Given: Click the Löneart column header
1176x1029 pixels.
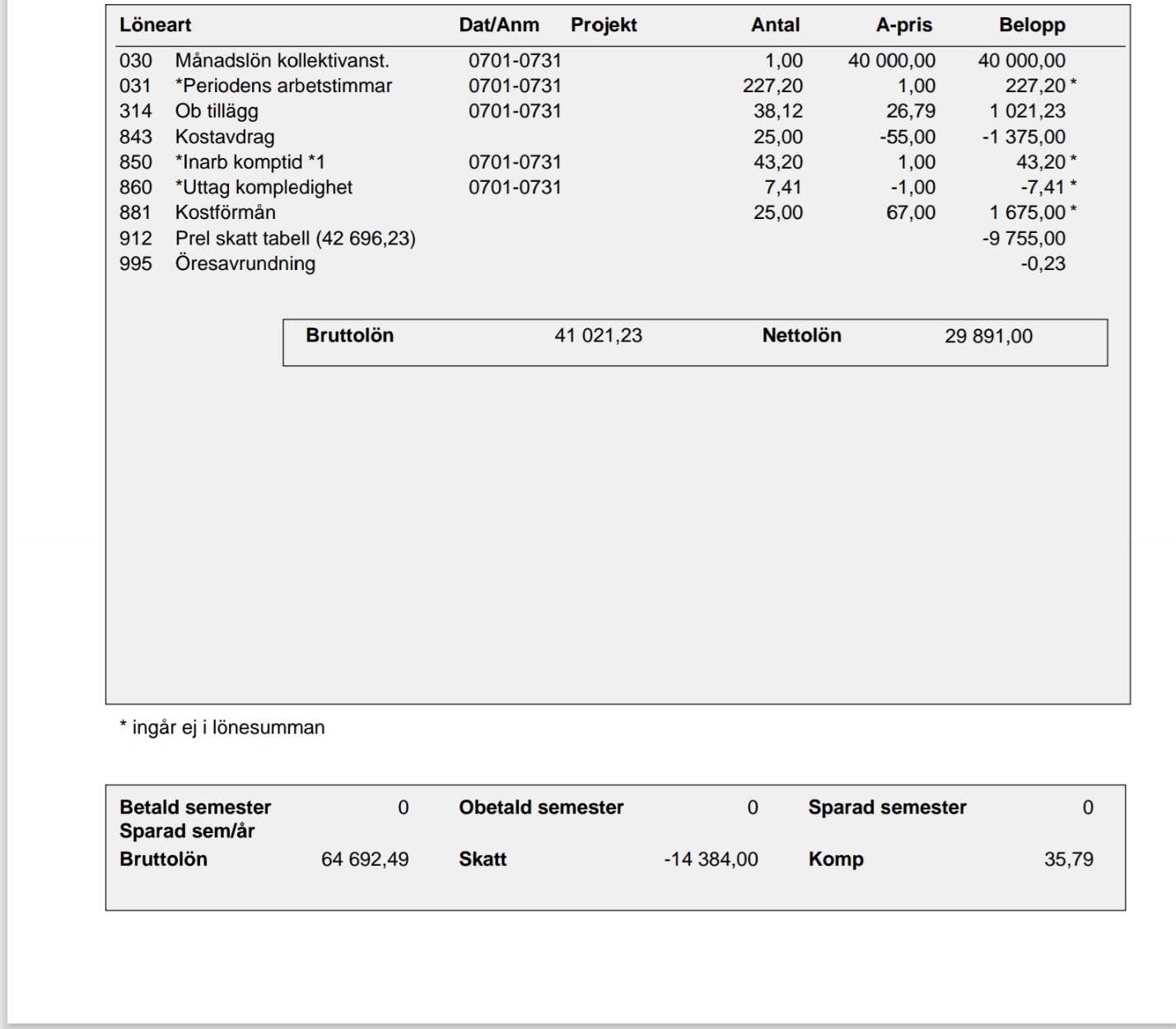Looking at the screenshot, I should click(x=155, y=25).
